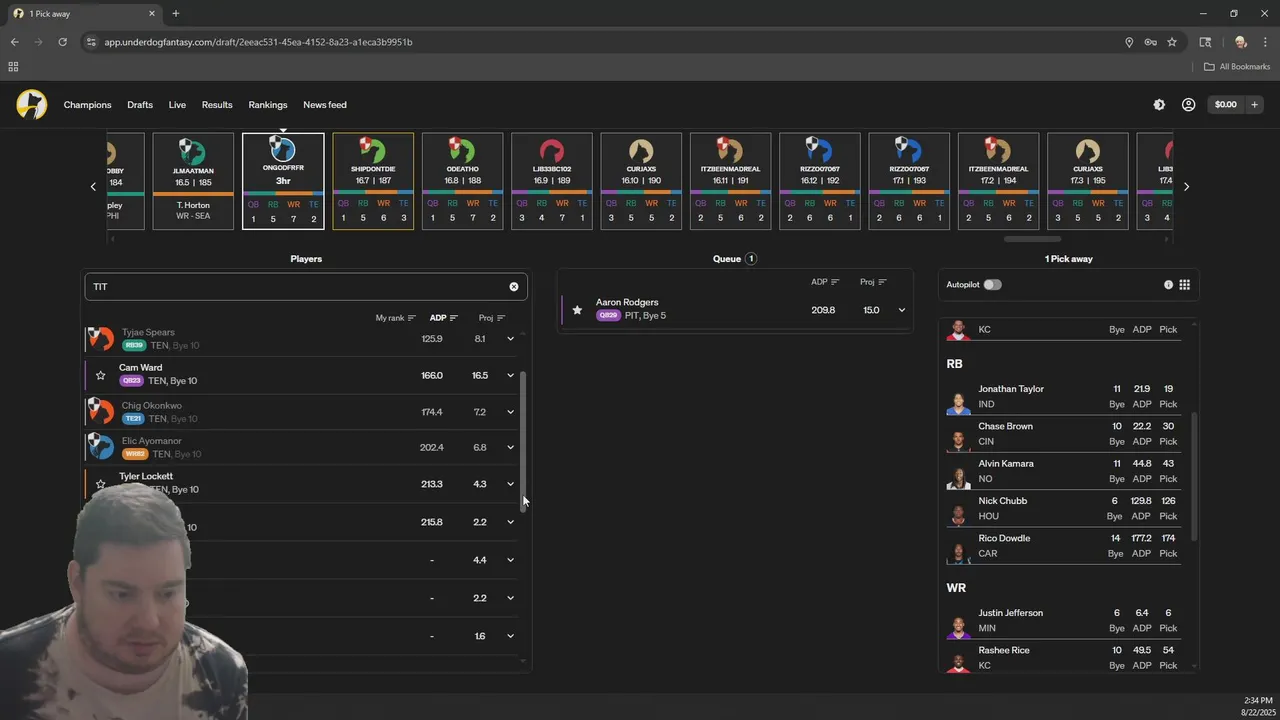Select Jonathan Taylor in my roster

[x=1064, y=397]
